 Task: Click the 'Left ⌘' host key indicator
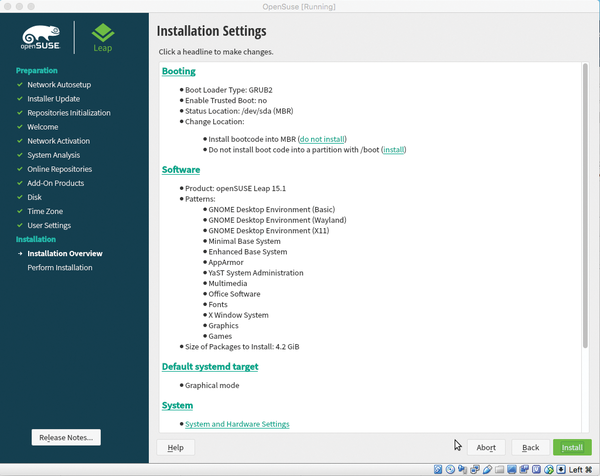tap(580, 470)
